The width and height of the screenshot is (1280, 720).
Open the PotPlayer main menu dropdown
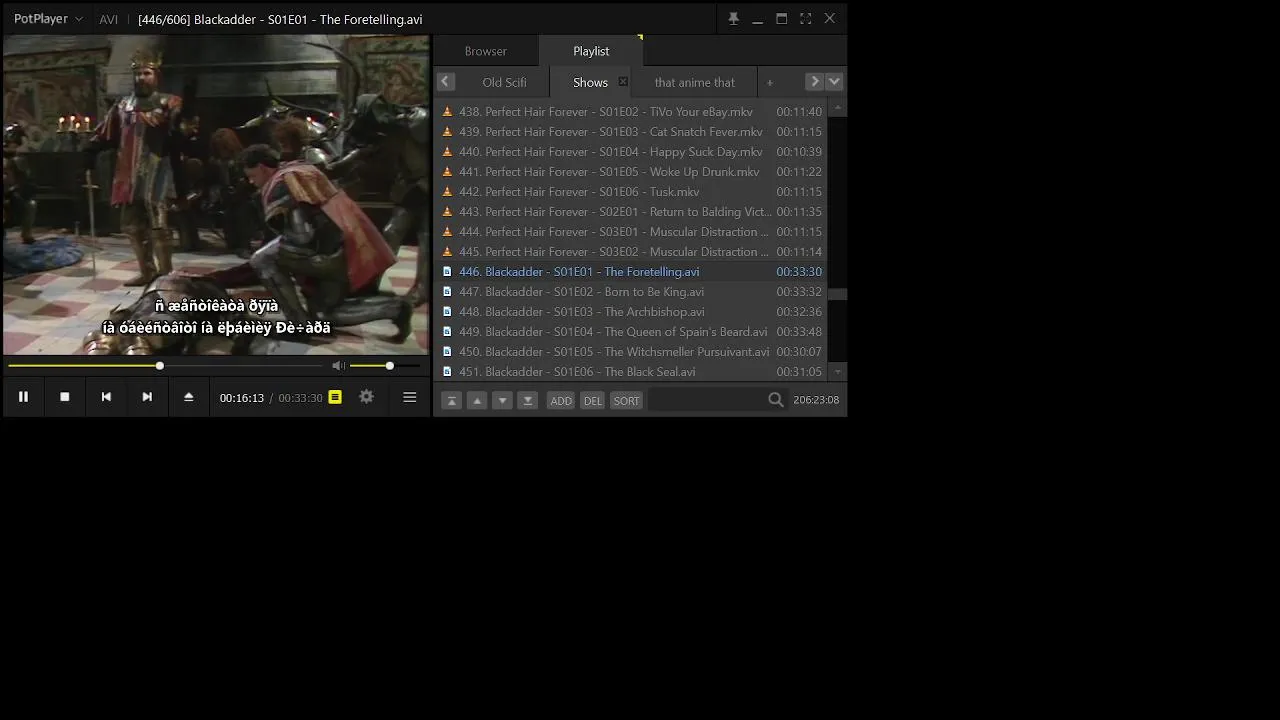click(x=48, y=19)
